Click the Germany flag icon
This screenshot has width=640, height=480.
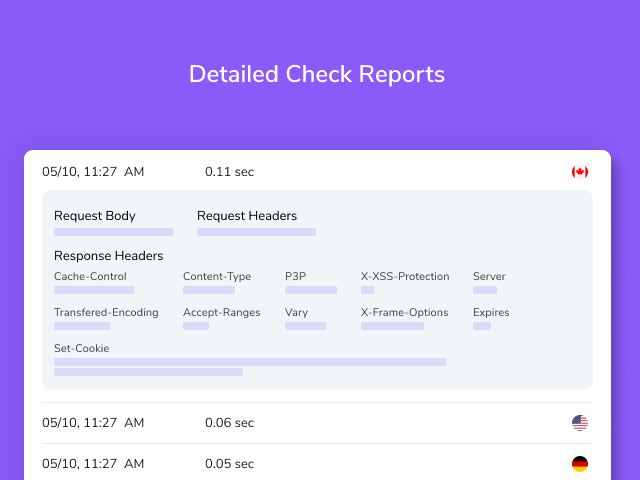click(580, 464)
